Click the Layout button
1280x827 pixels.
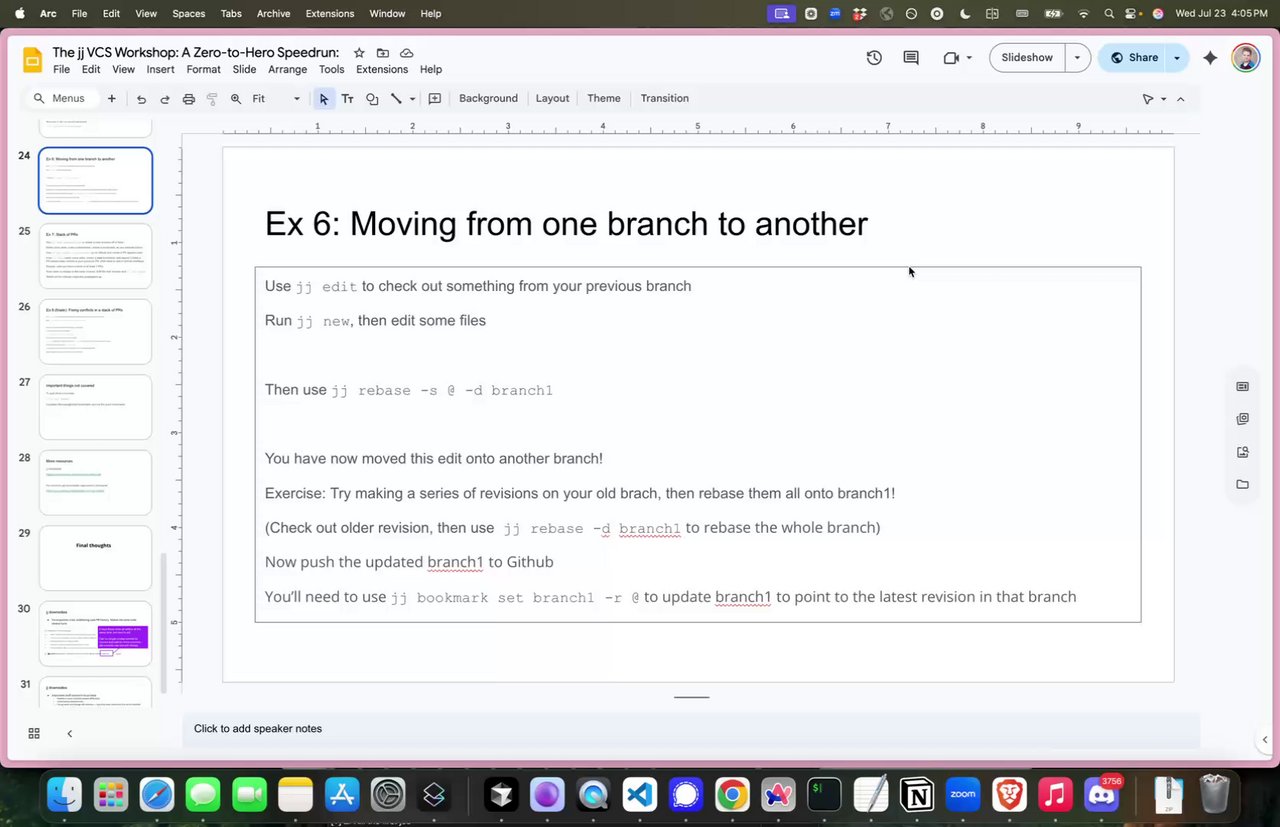(x=552, y=99)
